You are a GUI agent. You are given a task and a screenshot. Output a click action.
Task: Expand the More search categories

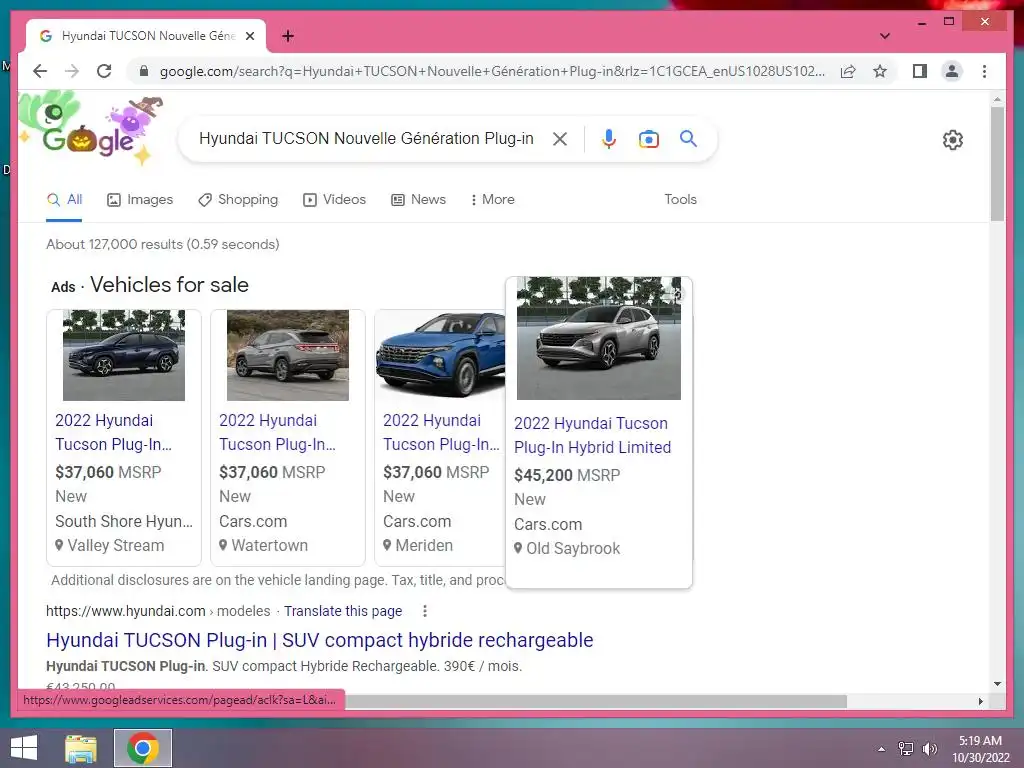click(x=492, y=200)
